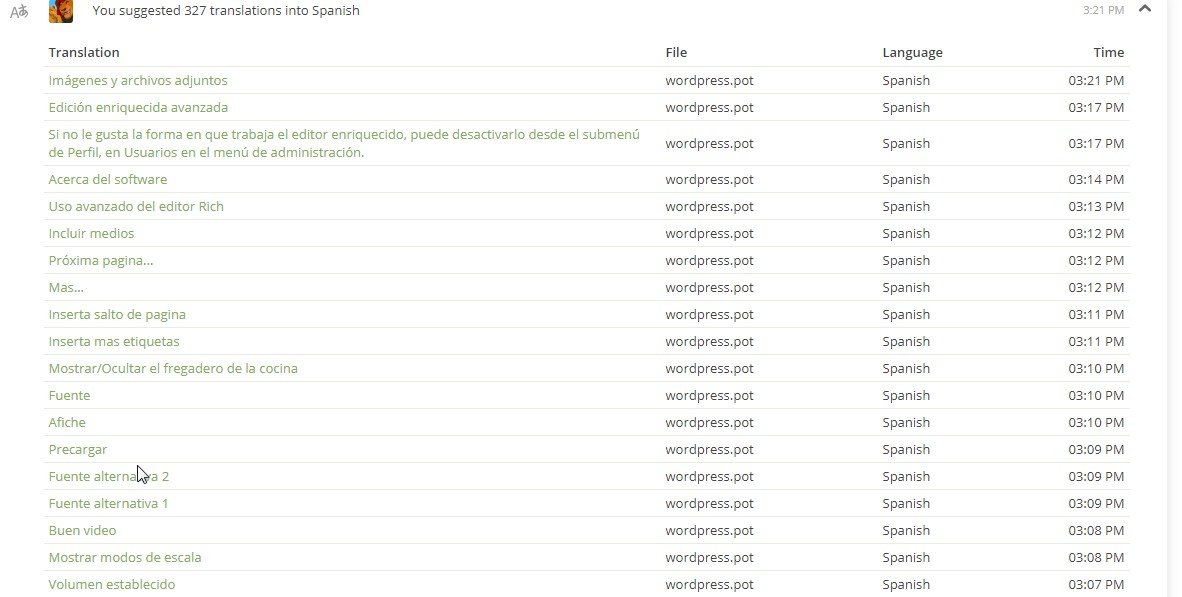Open the long 'Si no le gusta la forma' translation
This screenshot has width=1182, height=597.
click(344, 143)
